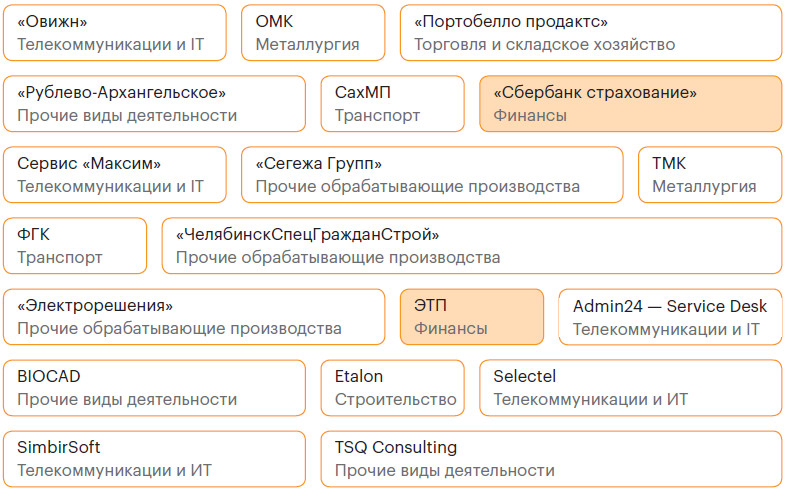Select the ОМК Металлургия card

[x=312, y=33]
